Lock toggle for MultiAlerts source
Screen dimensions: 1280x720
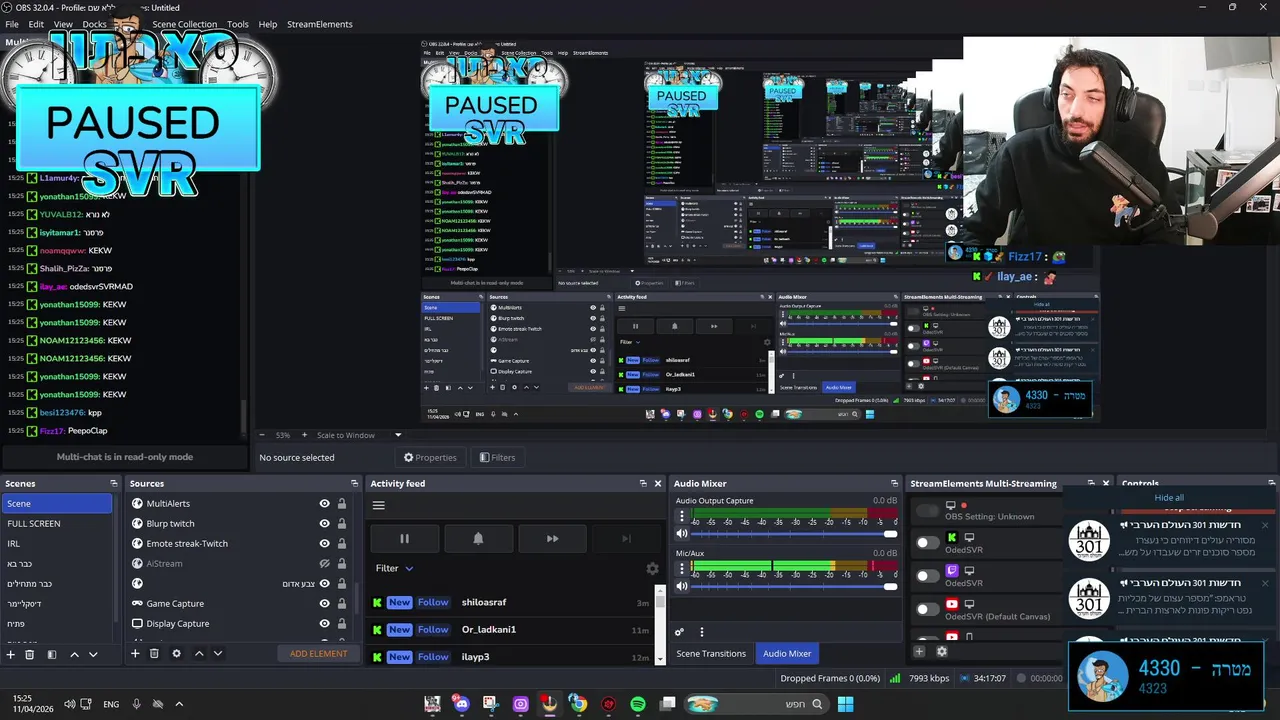342,504
